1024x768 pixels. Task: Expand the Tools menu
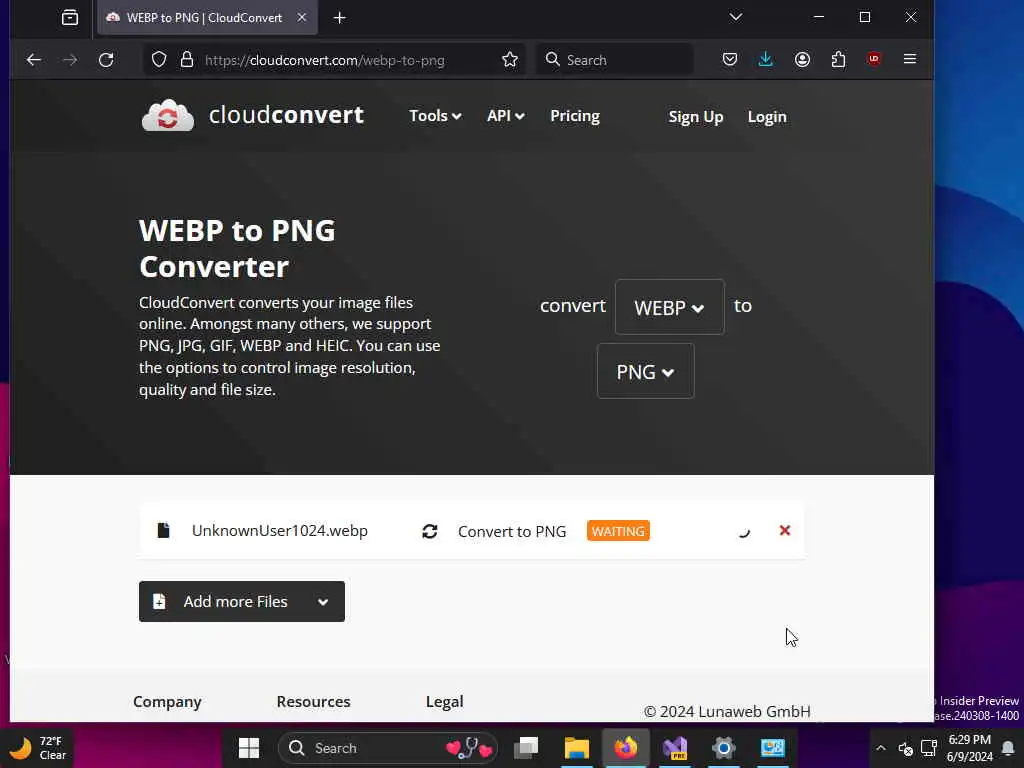point(435,116)
